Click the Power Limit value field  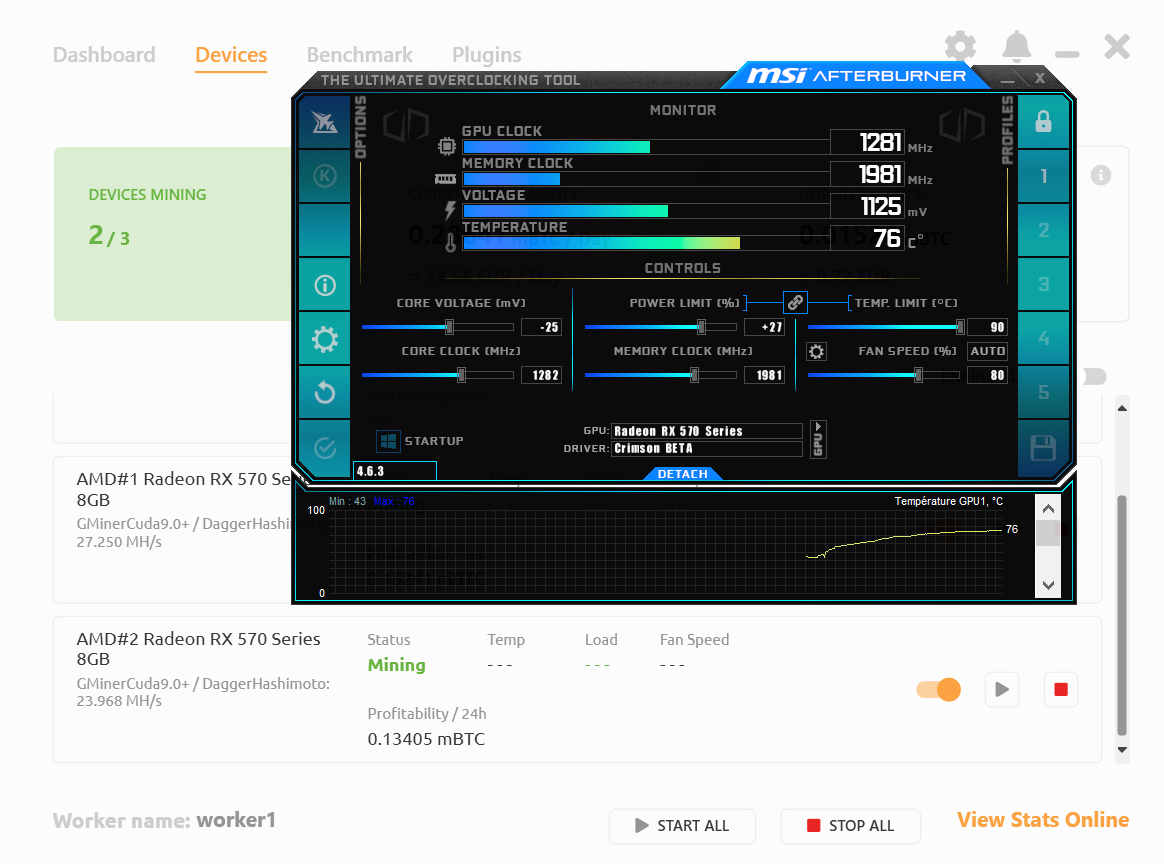765,327
